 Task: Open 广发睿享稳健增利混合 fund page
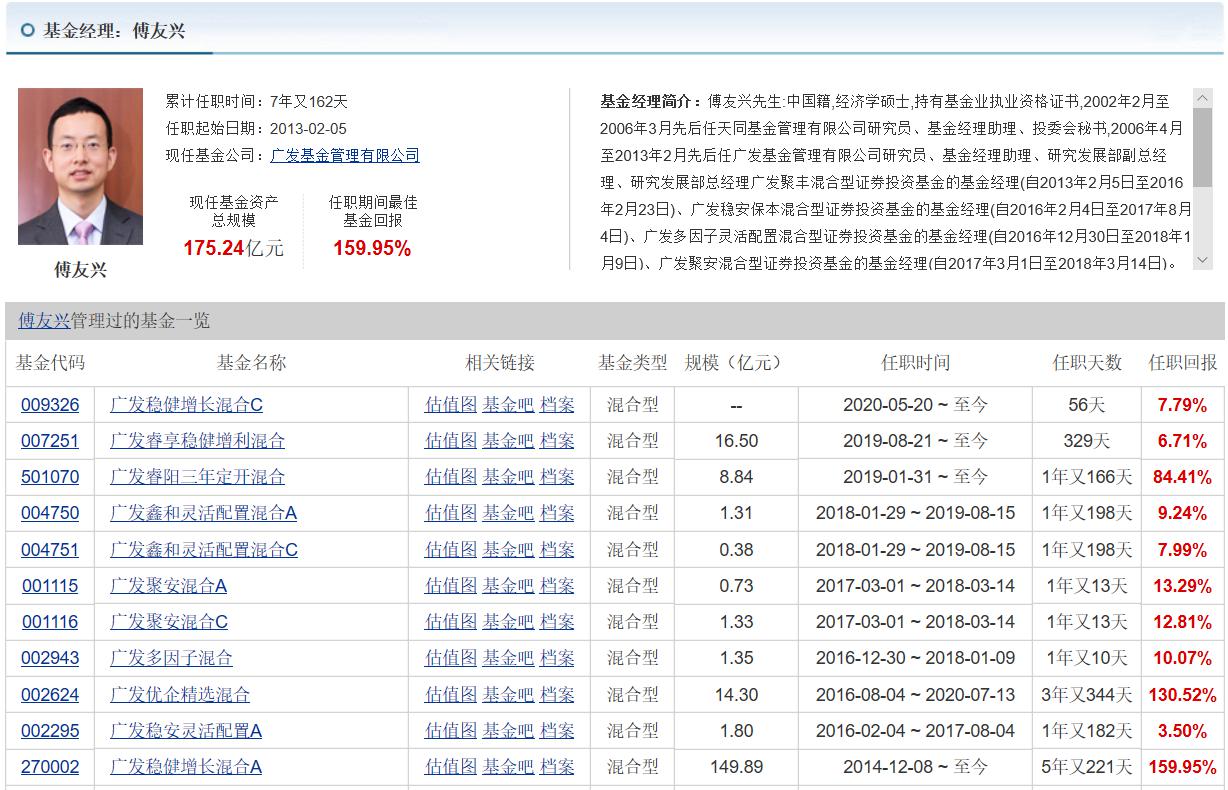tap(197, 441)
